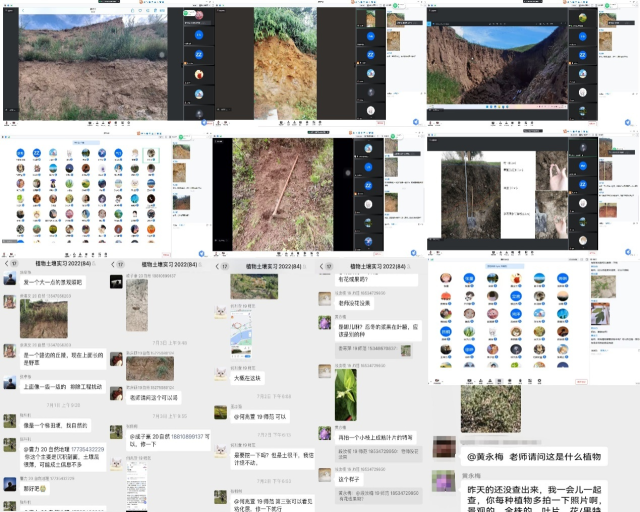Viewport: 640px width, 512px height.
Task: Tap avatar next to 发一个大一点的景观照吧 message
Action: tap(10, 280)
